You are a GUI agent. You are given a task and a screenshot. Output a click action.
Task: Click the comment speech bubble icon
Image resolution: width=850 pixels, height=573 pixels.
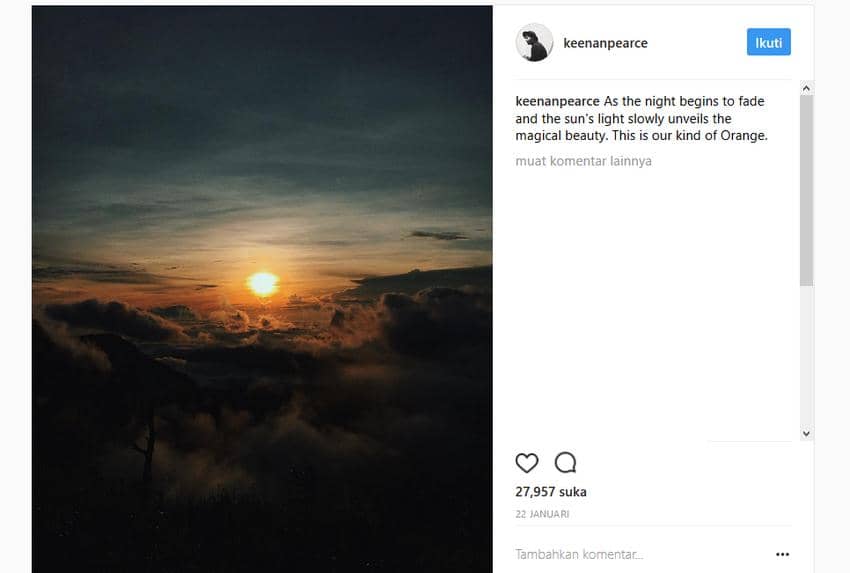click(565, 462)
